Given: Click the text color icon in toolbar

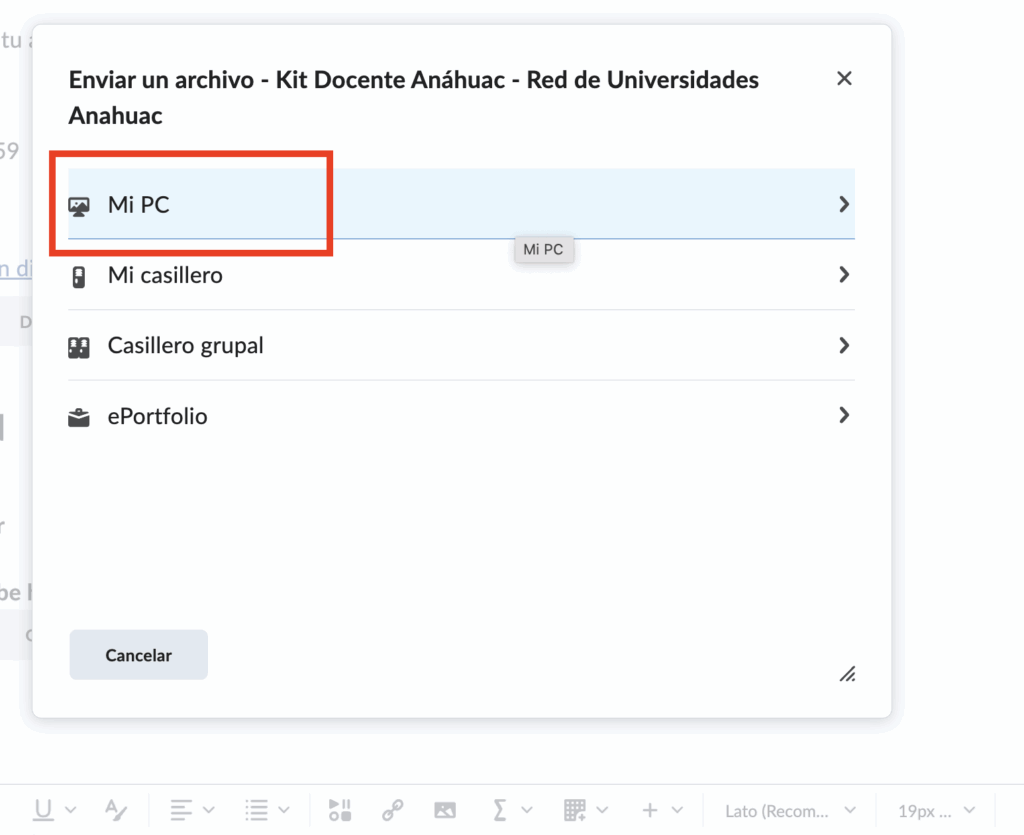Looking at the screenshot, I should click(x=116, y=810).
